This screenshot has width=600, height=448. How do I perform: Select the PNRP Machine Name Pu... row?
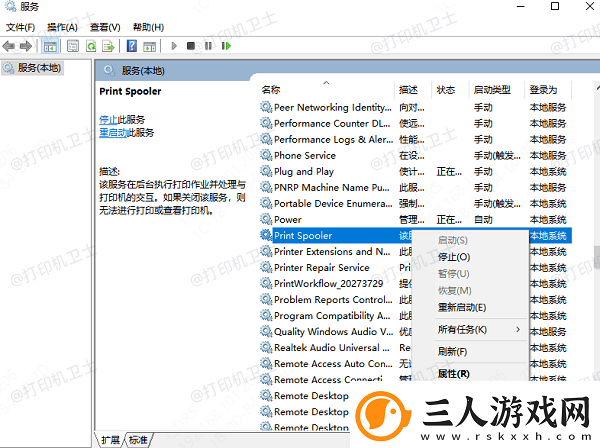tap(415, 187)
